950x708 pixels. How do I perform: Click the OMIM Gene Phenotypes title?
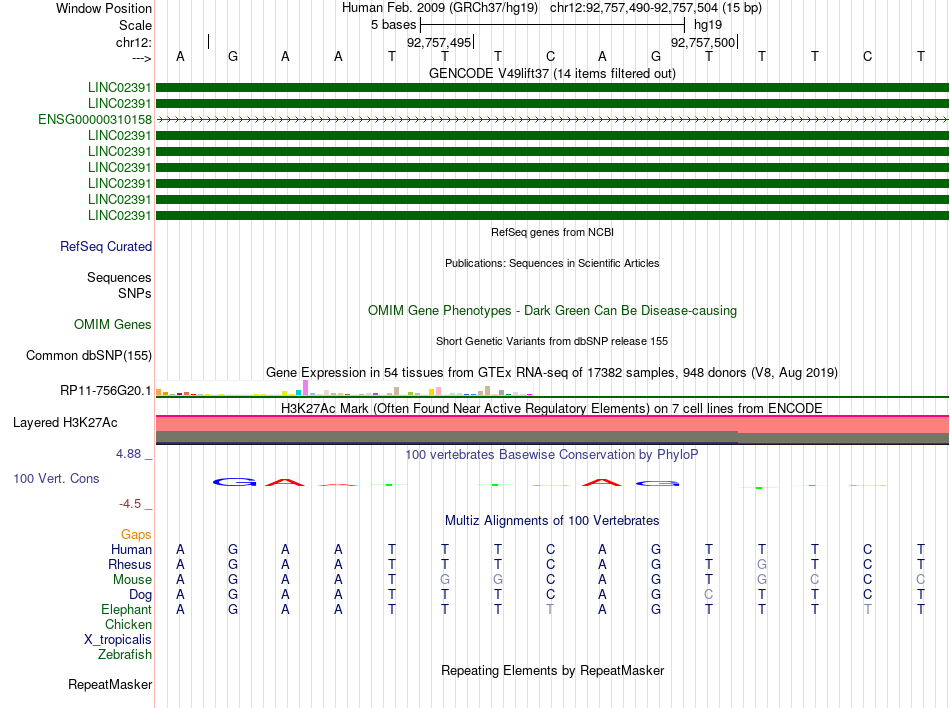click(552, 311)
